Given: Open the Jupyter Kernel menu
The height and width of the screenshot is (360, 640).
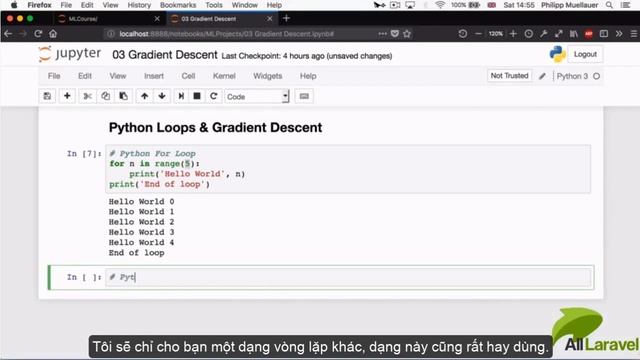Looking at the screenshot, I should click(224, 76).
